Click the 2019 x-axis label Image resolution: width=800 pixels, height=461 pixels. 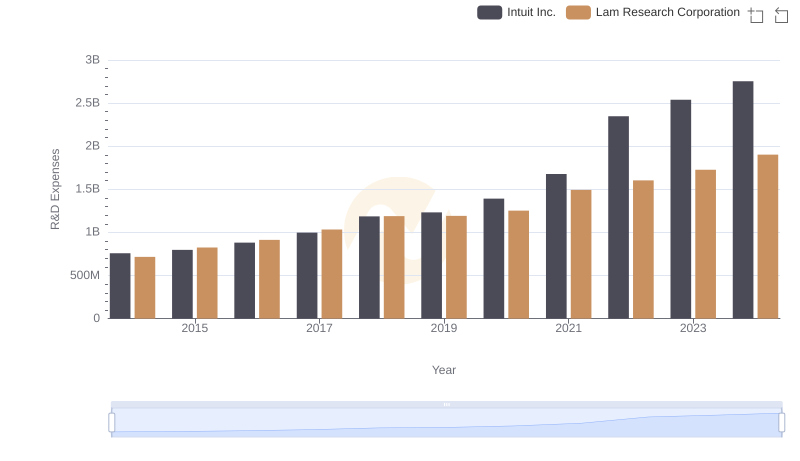click(x=444, y=328)
